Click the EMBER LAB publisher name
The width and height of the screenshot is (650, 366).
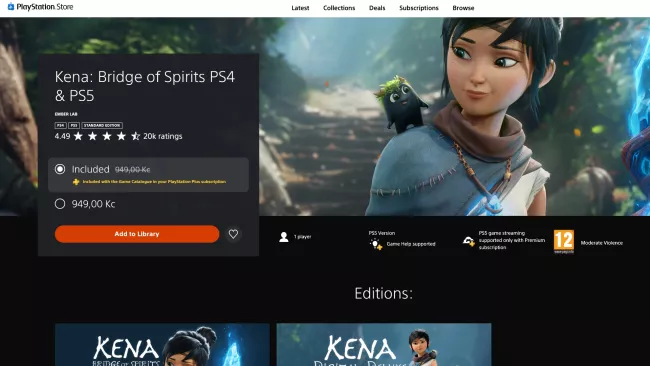click(x=66, y=114)
